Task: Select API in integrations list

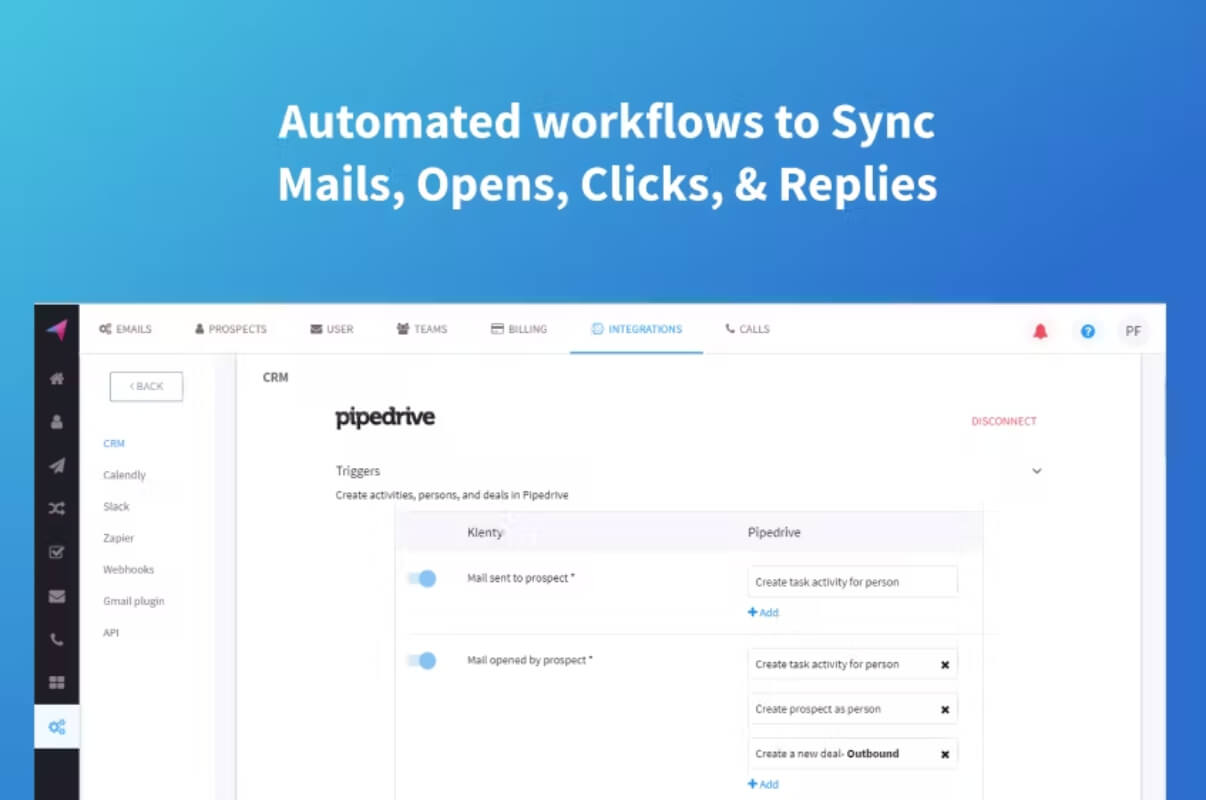Action: click(110, 633)
